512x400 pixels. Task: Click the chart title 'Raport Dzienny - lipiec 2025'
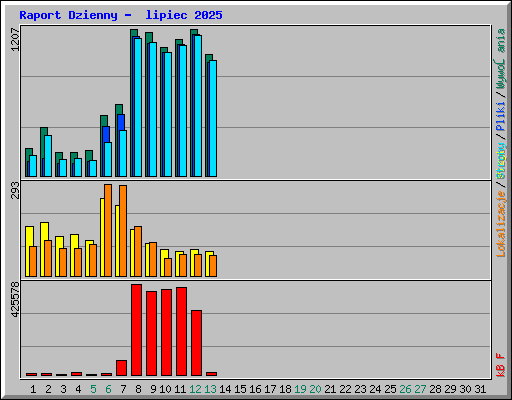click(121, 15)
